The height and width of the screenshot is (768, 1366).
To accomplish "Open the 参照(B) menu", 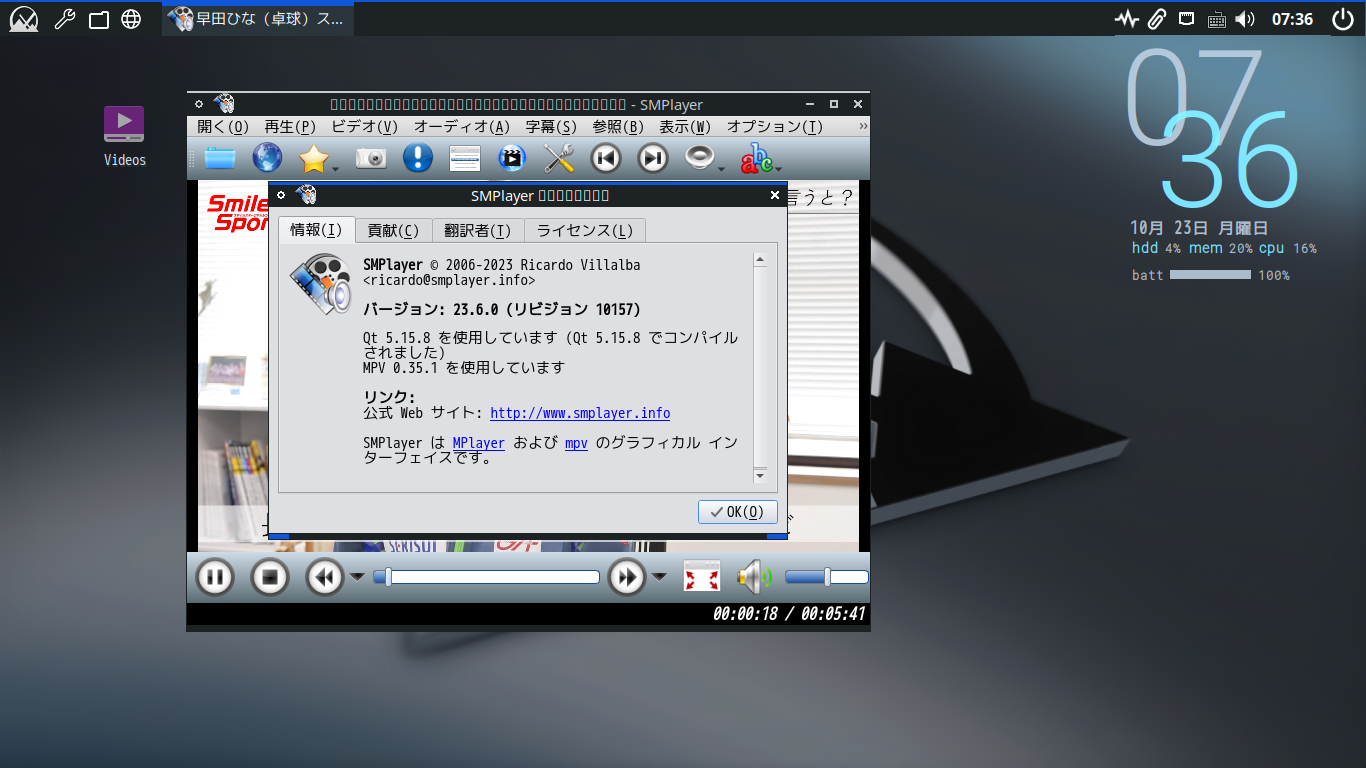I will (618, 127).
